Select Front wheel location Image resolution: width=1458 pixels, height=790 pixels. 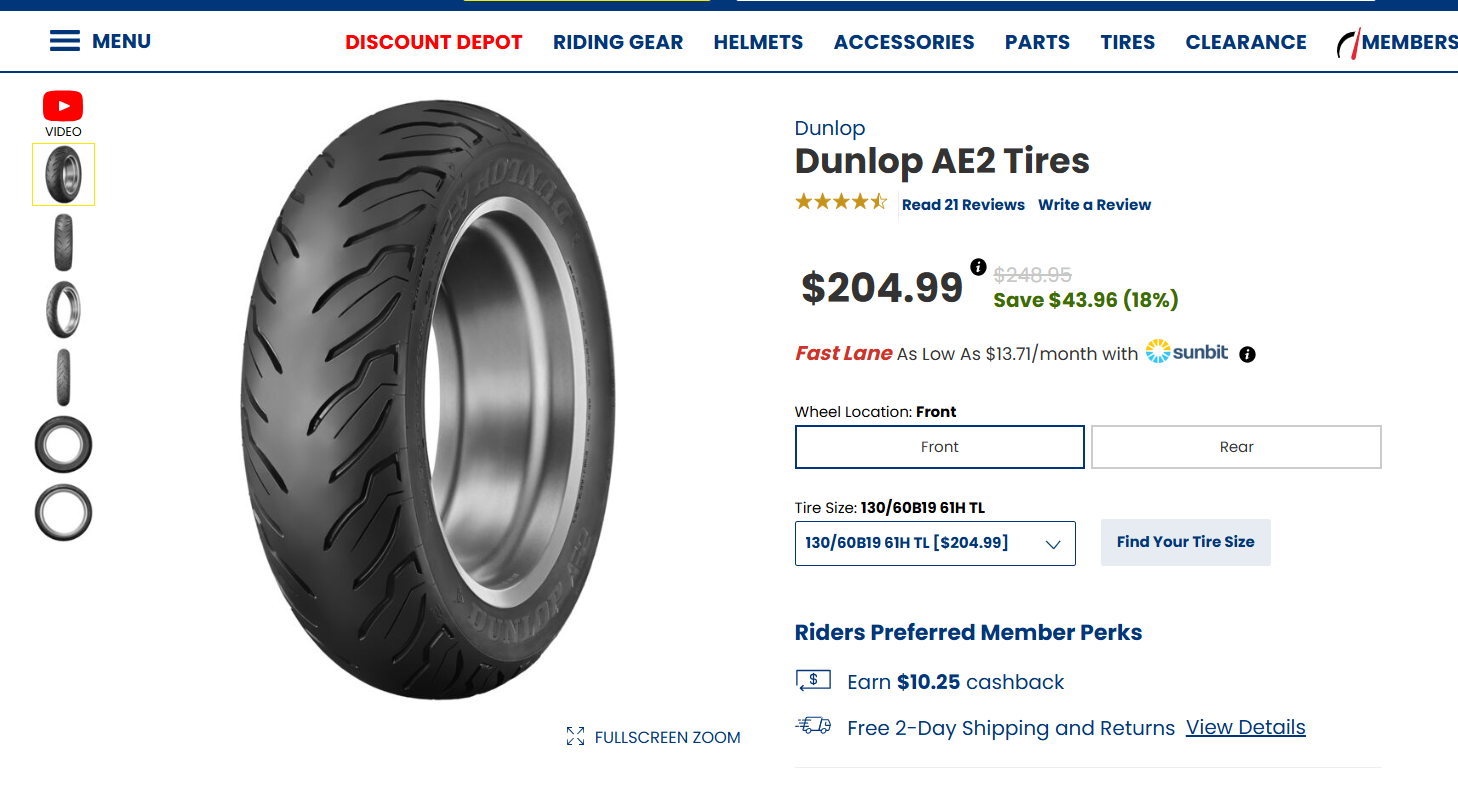[x=939, y=447]
